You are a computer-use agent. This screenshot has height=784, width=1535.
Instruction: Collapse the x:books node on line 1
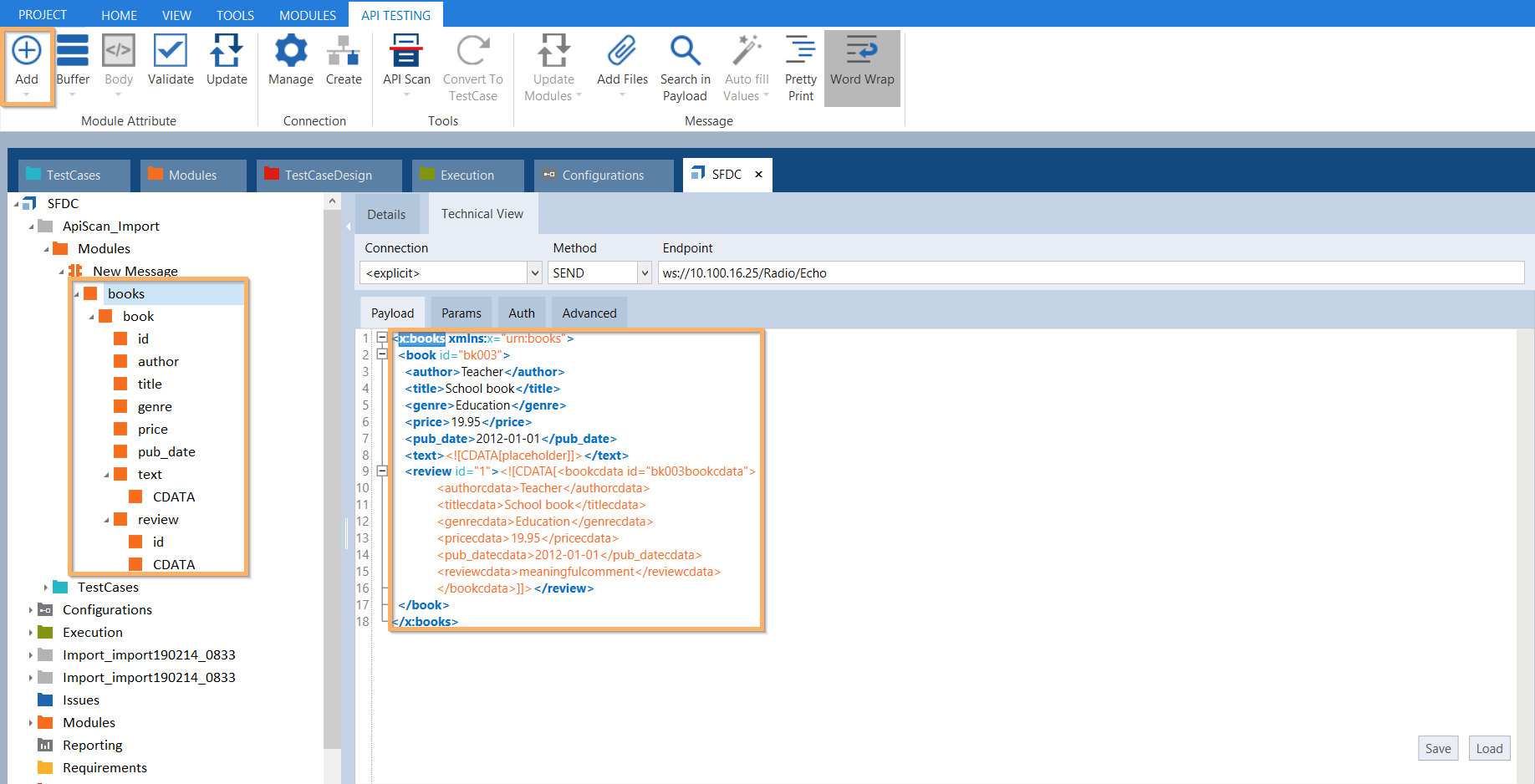tap(382, 338)
